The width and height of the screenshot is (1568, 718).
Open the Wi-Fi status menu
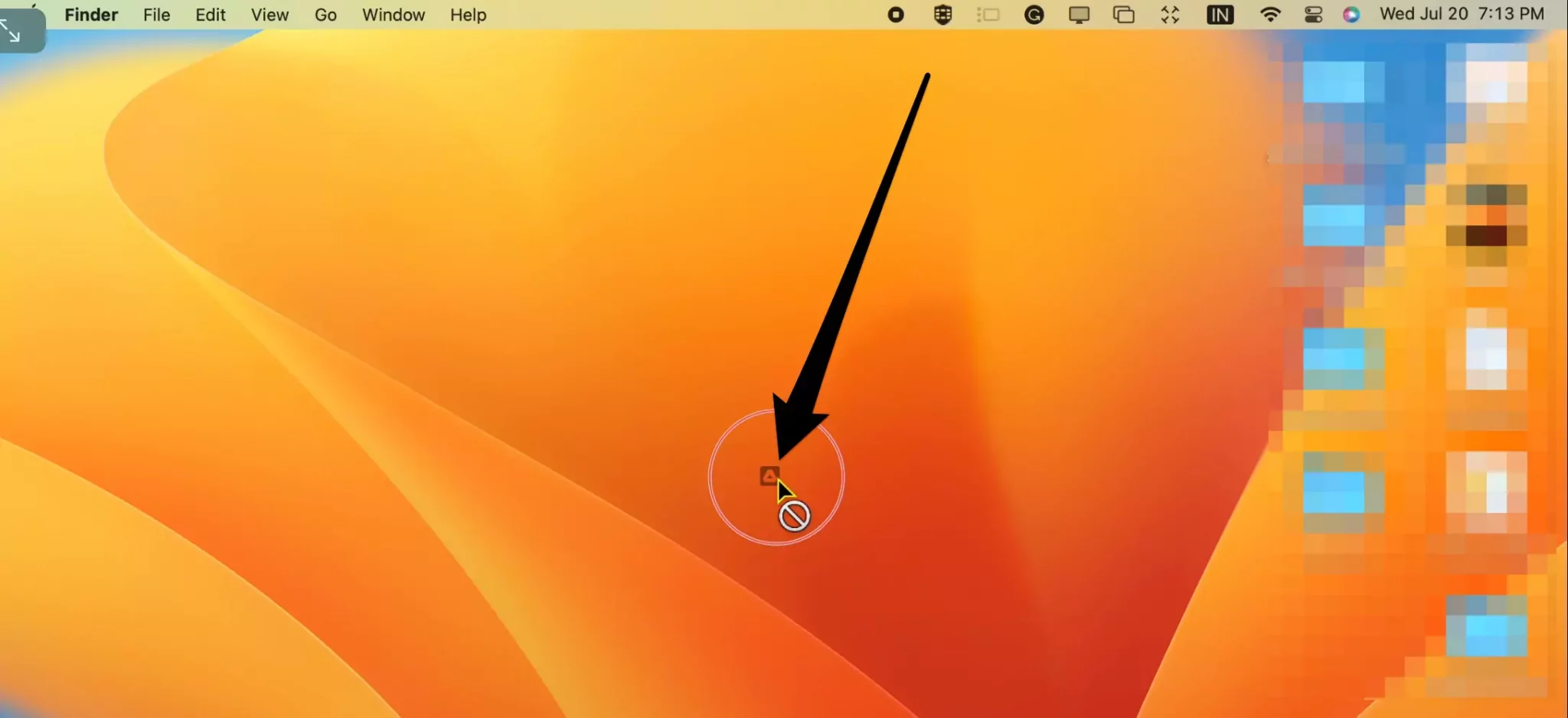1270,15
